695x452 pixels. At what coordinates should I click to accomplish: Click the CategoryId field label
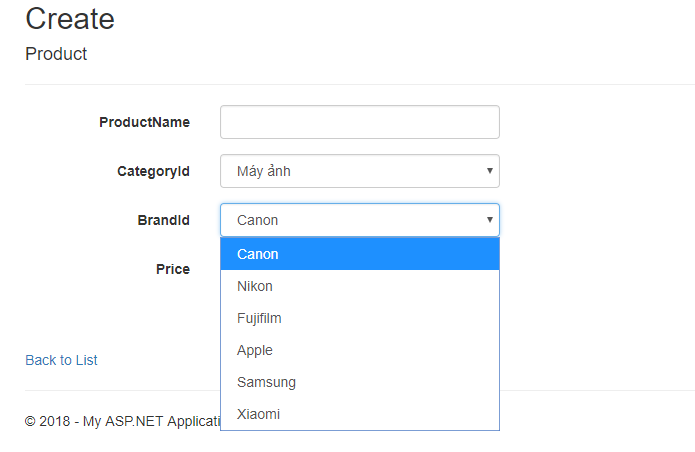[153, 171]
